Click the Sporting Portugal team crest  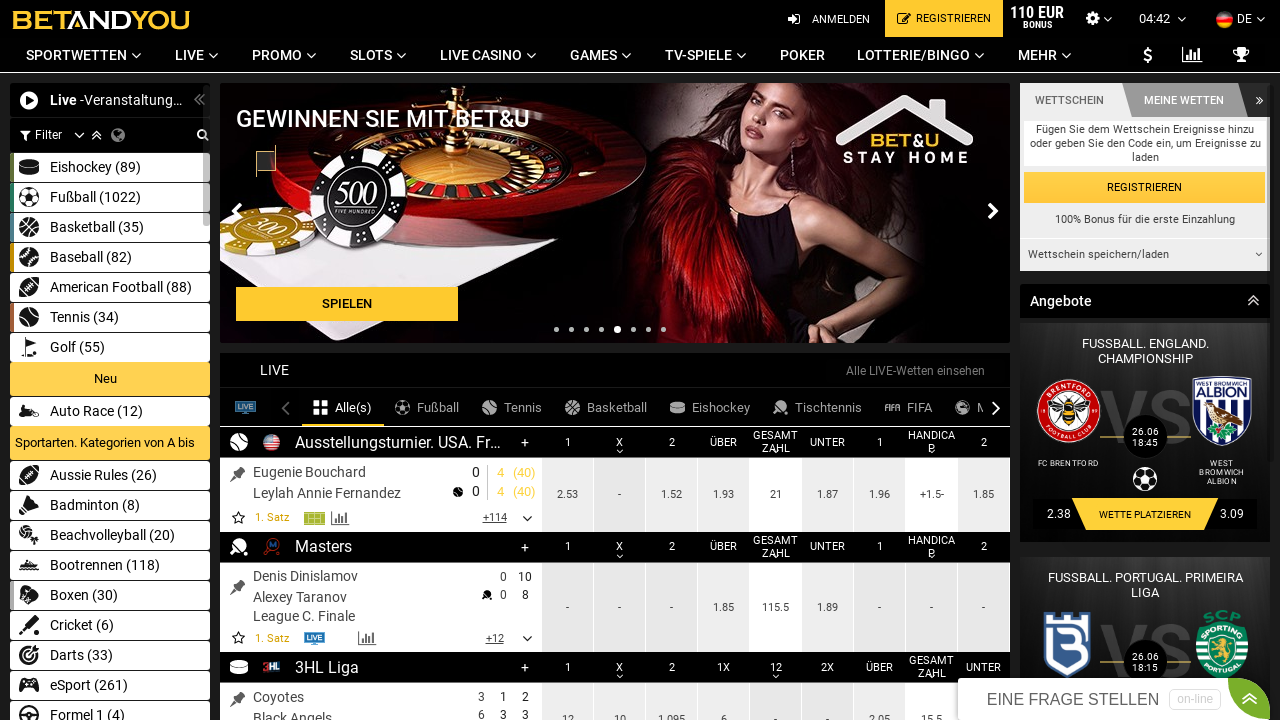[1221, 643]
